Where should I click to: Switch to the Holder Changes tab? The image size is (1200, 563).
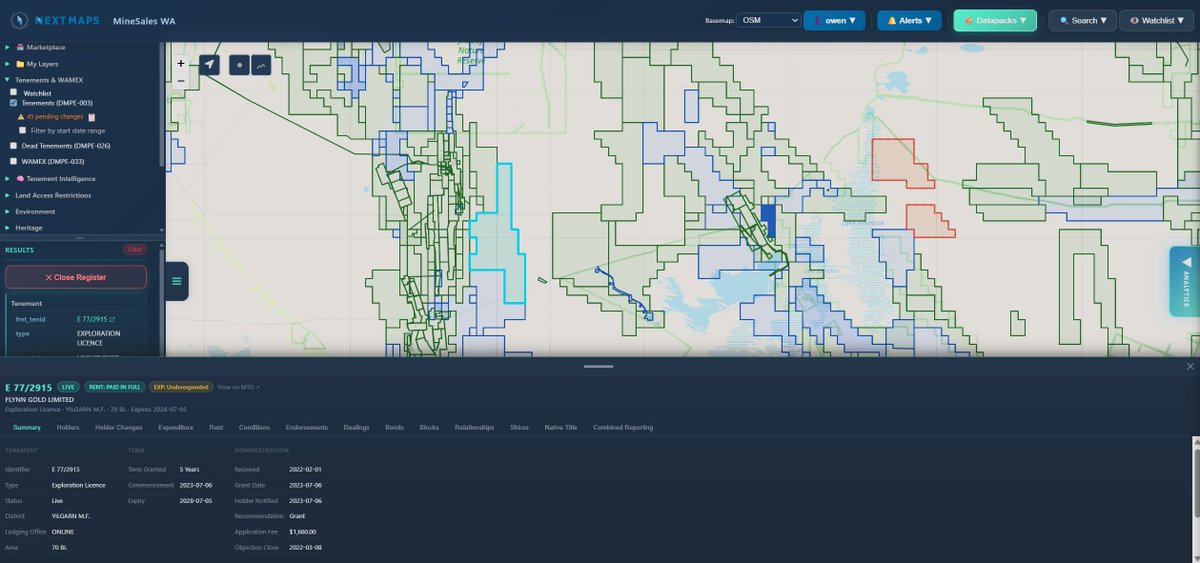tap(119, 427)
